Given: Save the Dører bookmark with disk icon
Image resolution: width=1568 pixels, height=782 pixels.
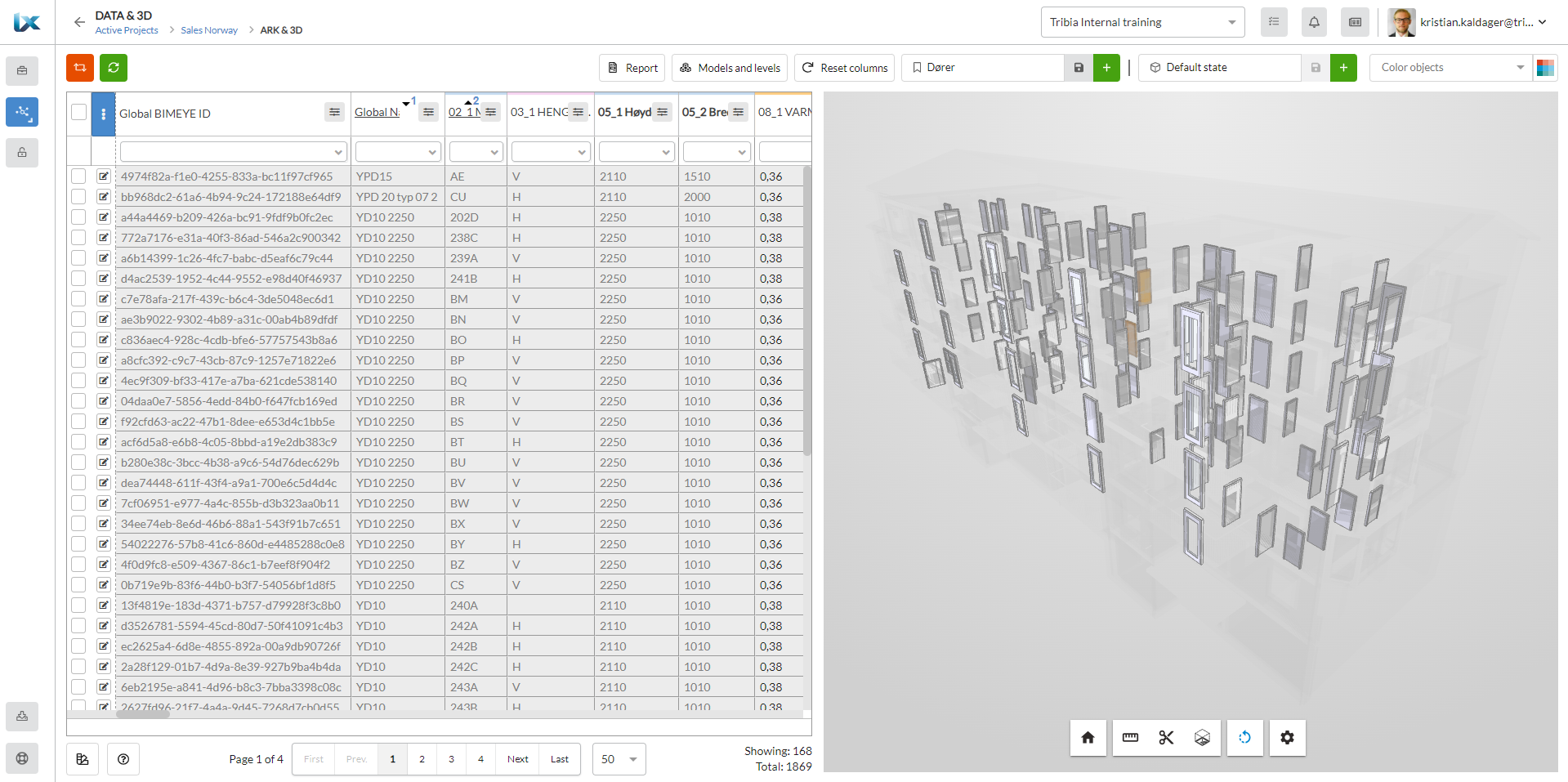Looking at the screenshot, I should [x=1079, y=68].
